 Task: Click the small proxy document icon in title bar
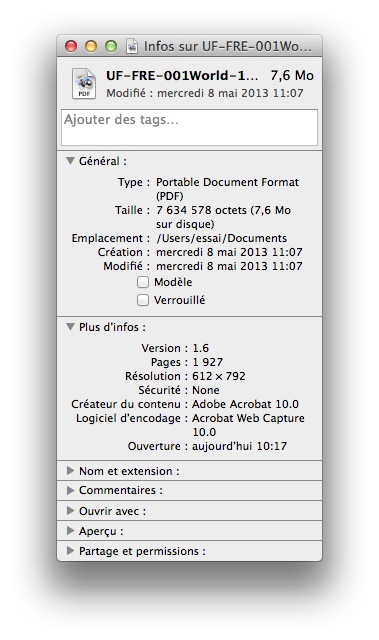[x=132, y=46]
